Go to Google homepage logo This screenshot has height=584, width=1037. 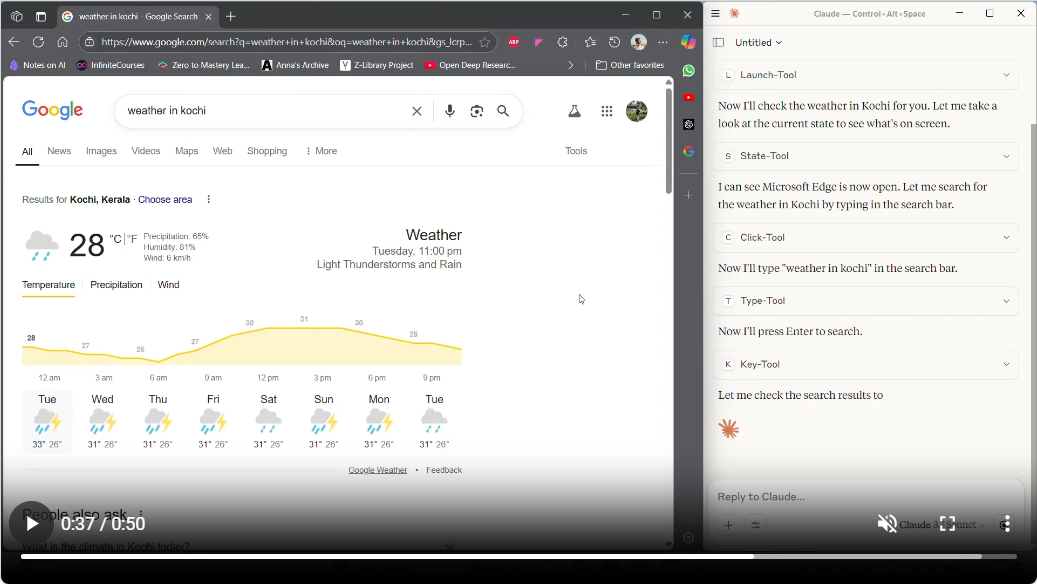52,110
